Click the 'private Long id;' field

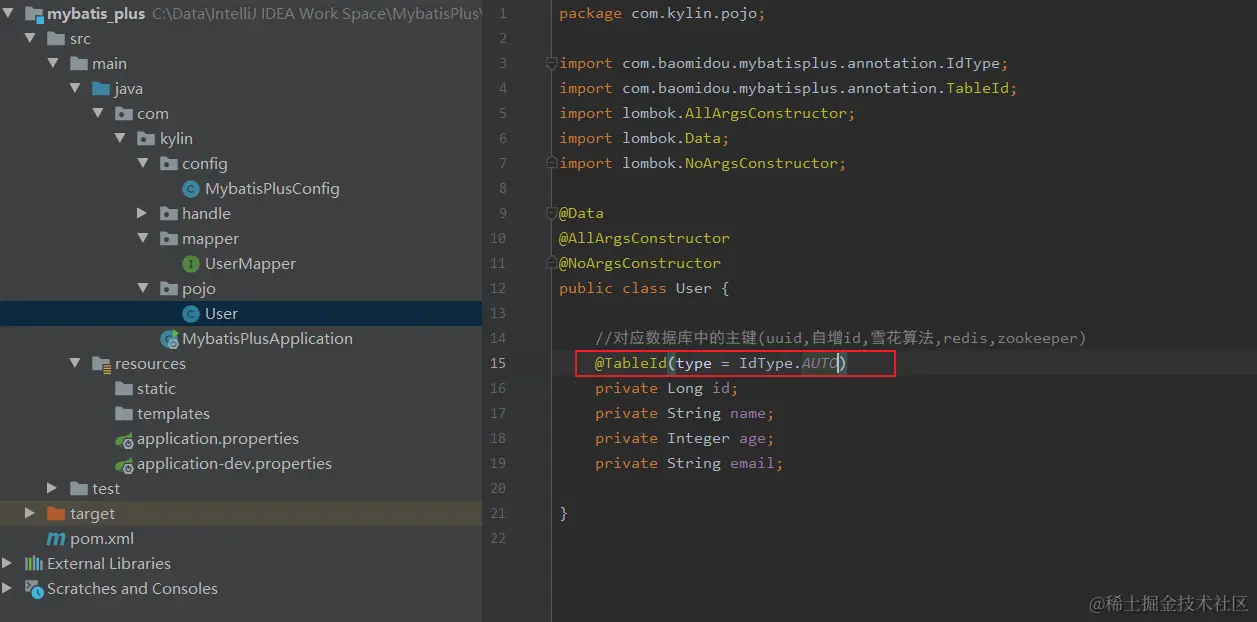666,388
